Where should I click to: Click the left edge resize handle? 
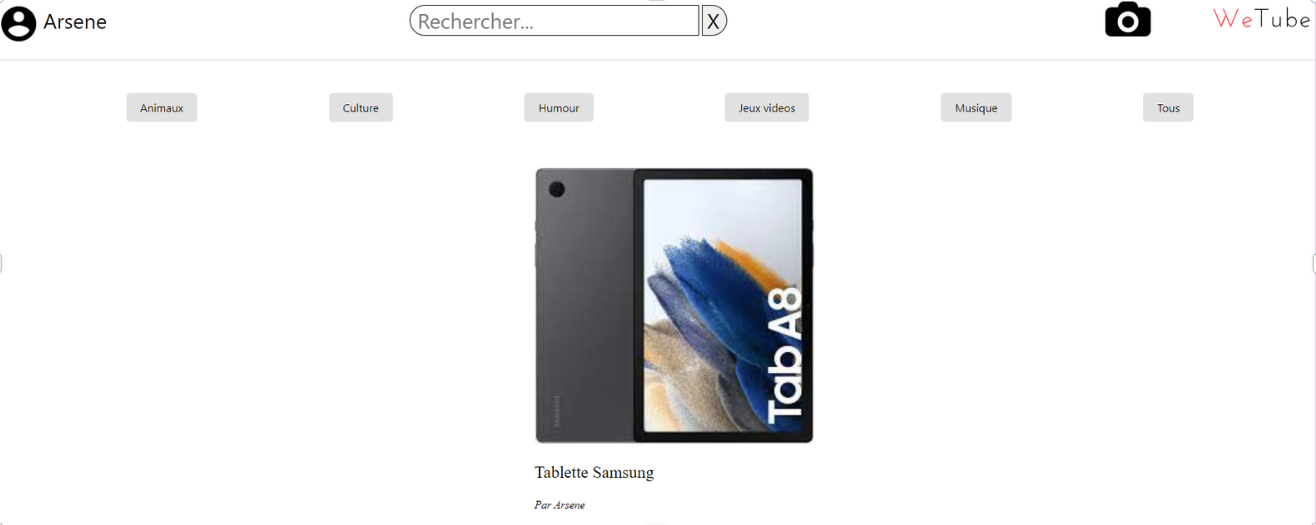tap(2, 263)
